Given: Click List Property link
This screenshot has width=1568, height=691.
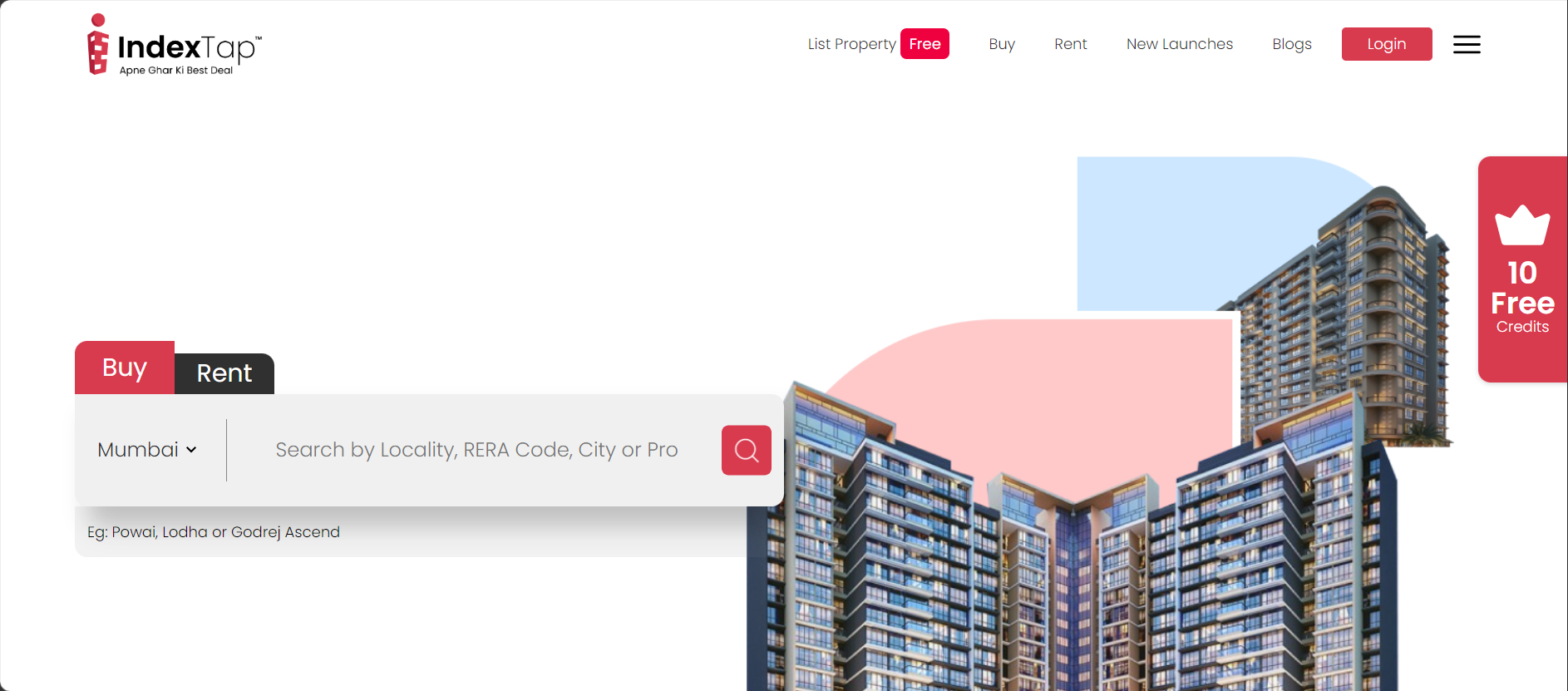Looking at the screenshot, I should (851, 44).
